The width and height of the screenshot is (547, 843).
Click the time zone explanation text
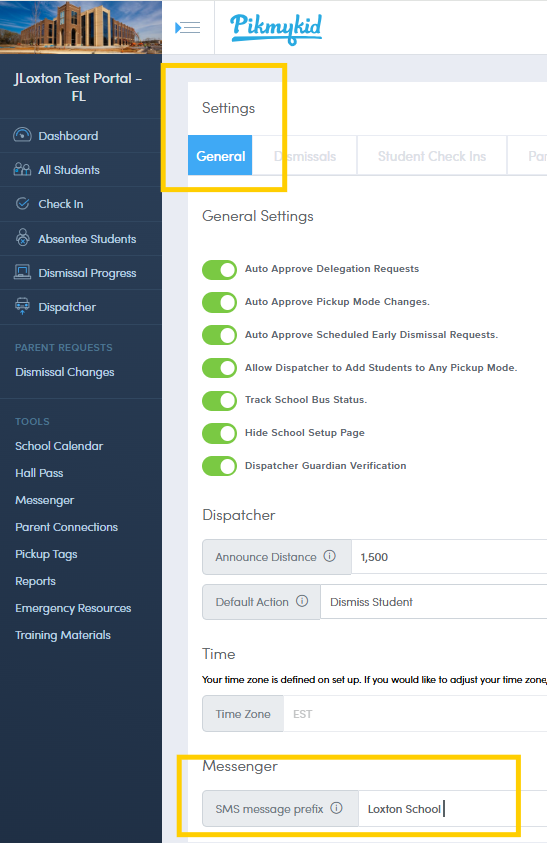374,680
